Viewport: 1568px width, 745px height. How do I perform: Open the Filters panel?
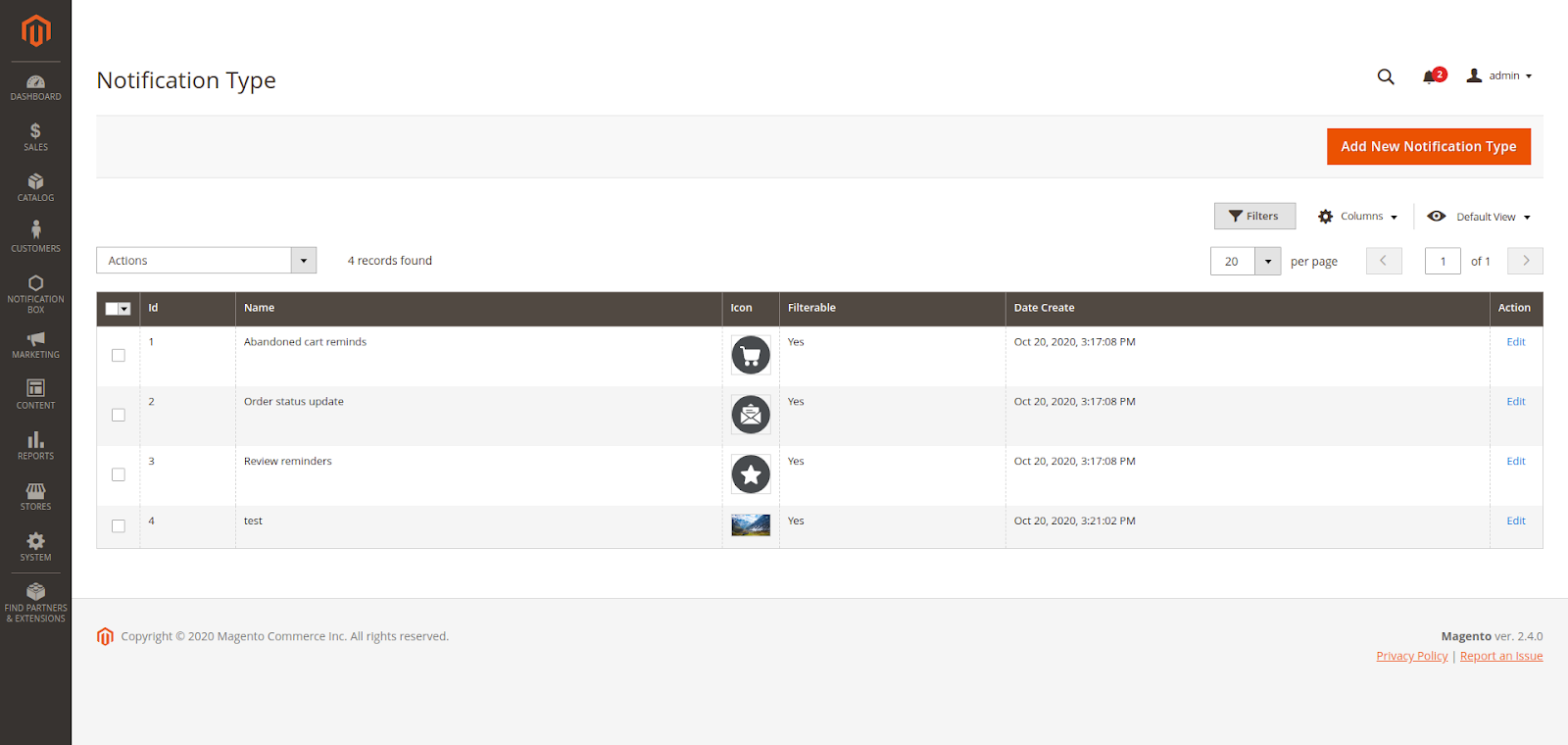1254,216
